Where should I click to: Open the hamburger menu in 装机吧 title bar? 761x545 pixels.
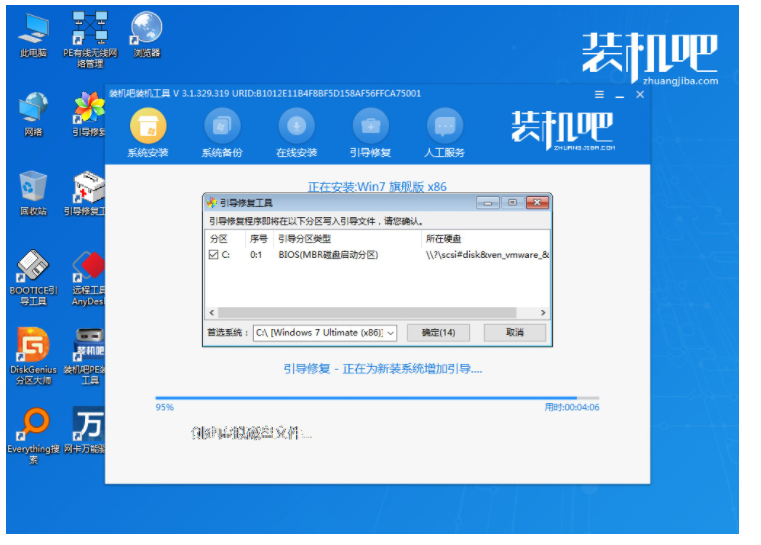point(599,95)
